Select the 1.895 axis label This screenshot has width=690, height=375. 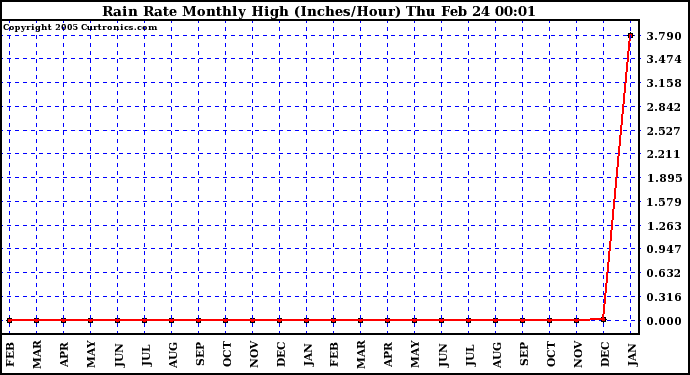664,178
